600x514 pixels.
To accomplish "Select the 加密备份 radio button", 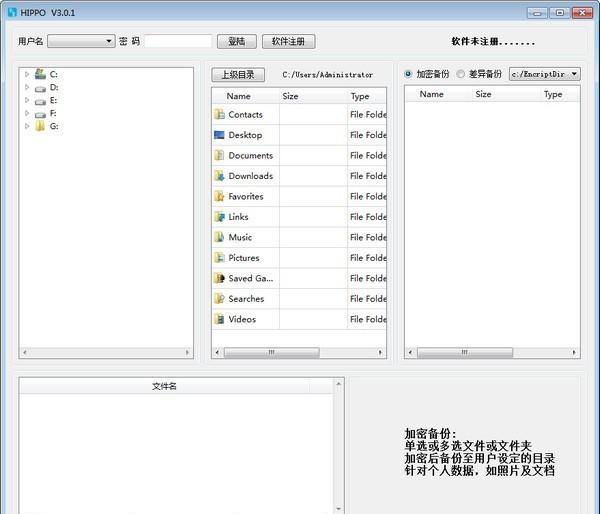I will 408,74.
